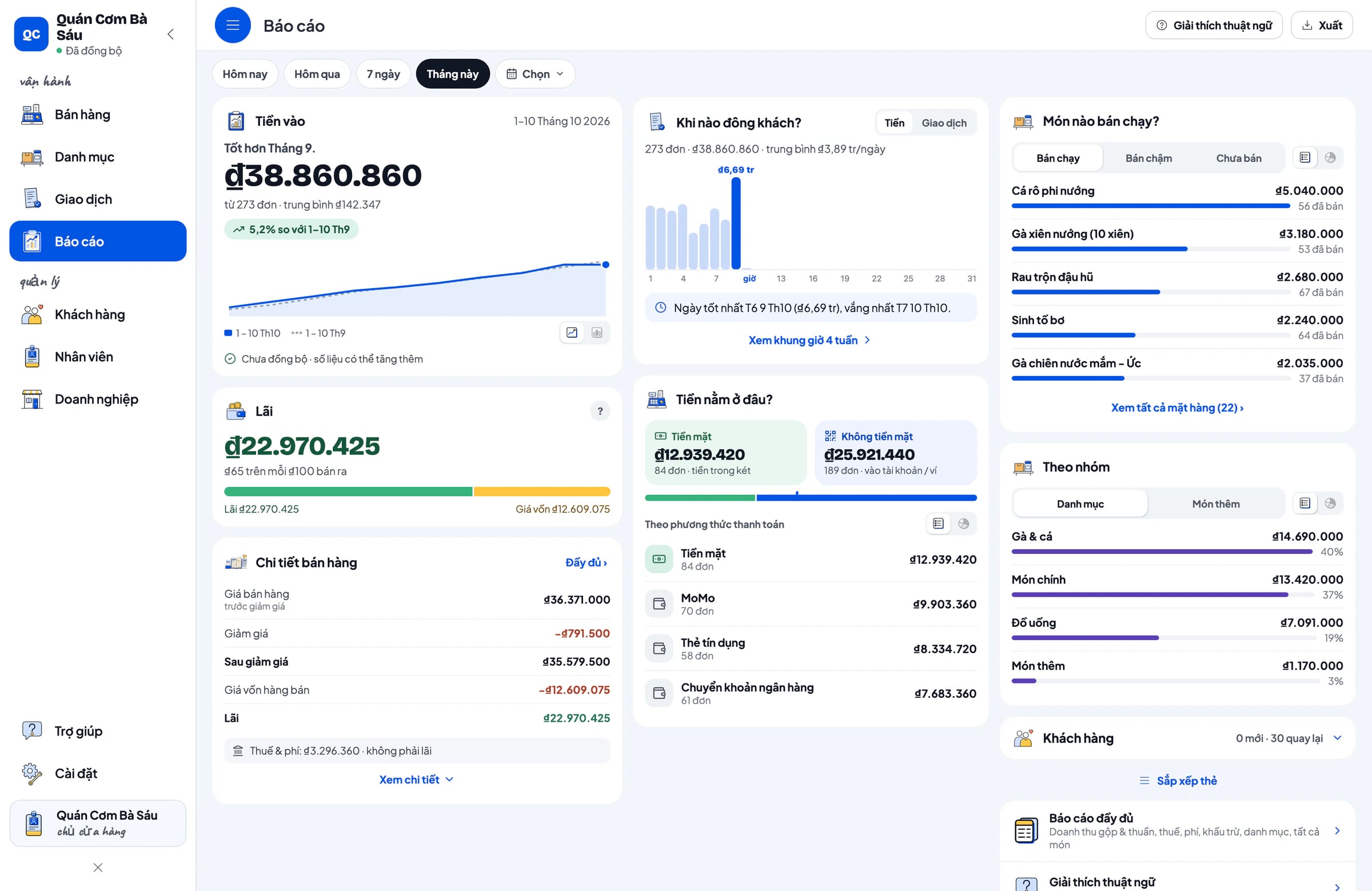
Task: Collapse sidebar with the left chevron
Action: coord(170,34)
